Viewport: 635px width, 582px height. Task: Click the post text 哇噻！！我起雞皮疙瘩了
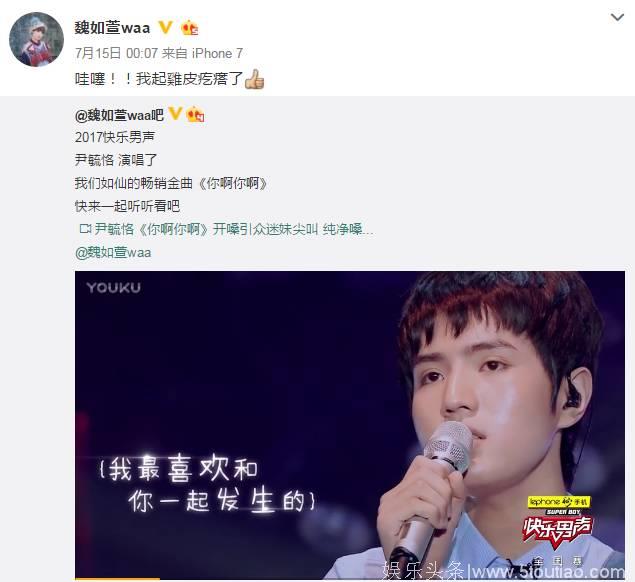(x=159, y=79)
